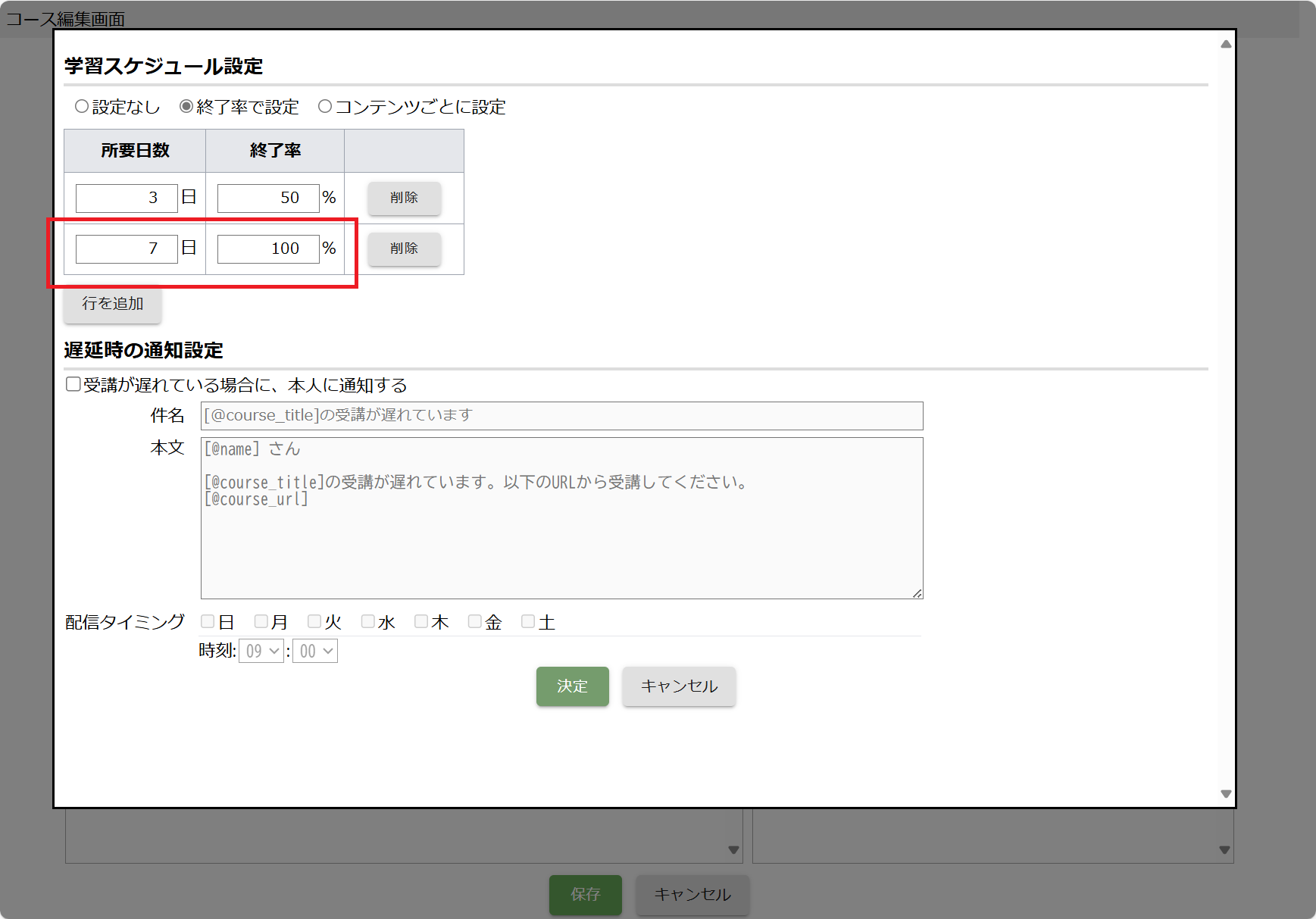Screen dimensions: 1316x919
Task: Check the 土 (Saturday) delivery checkbox
Action: pyautogui.click(x=528, y=622)
